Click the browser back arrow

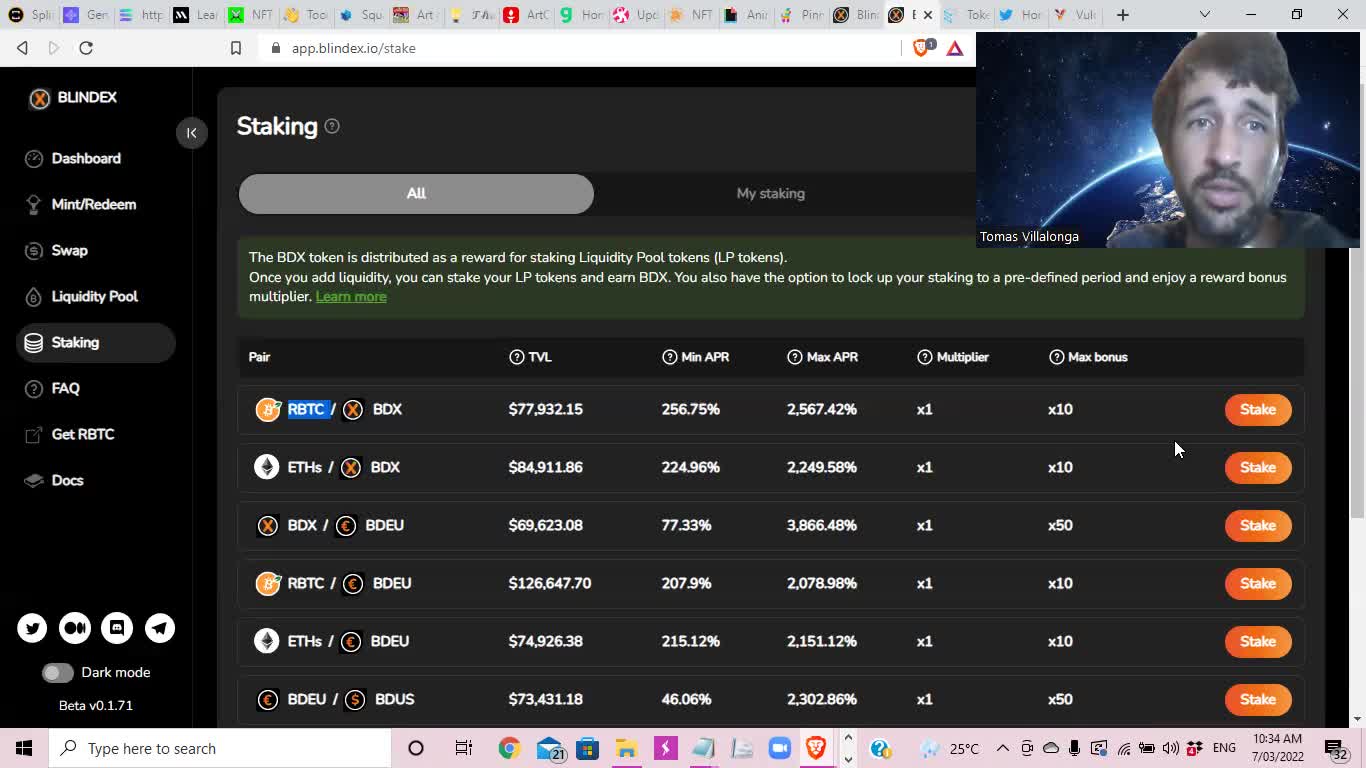tap(22, 48)
